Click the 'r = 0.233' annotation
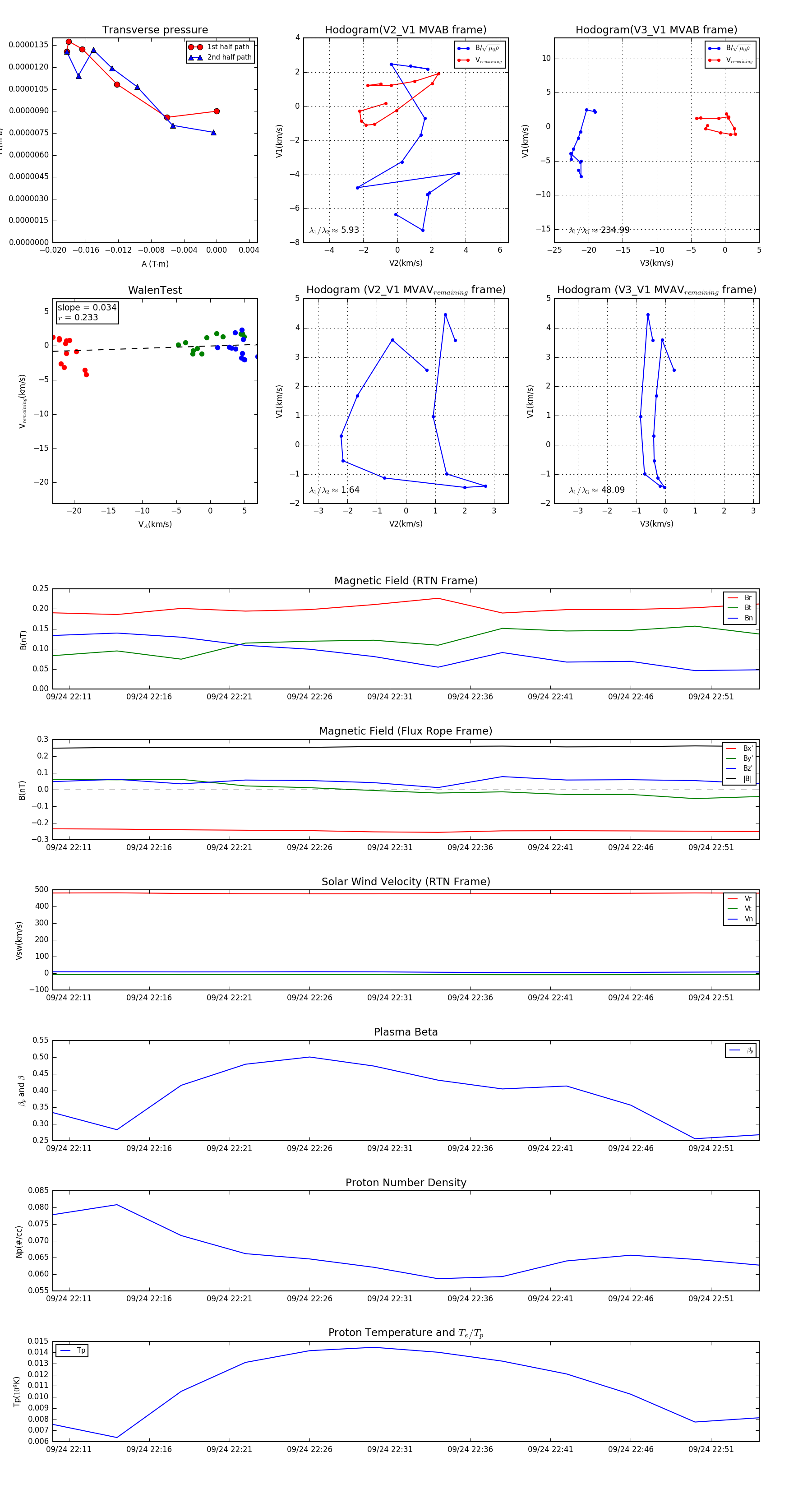Image resolution: width=812 pixels, height=1489 pixels. [x=78, y=317]
